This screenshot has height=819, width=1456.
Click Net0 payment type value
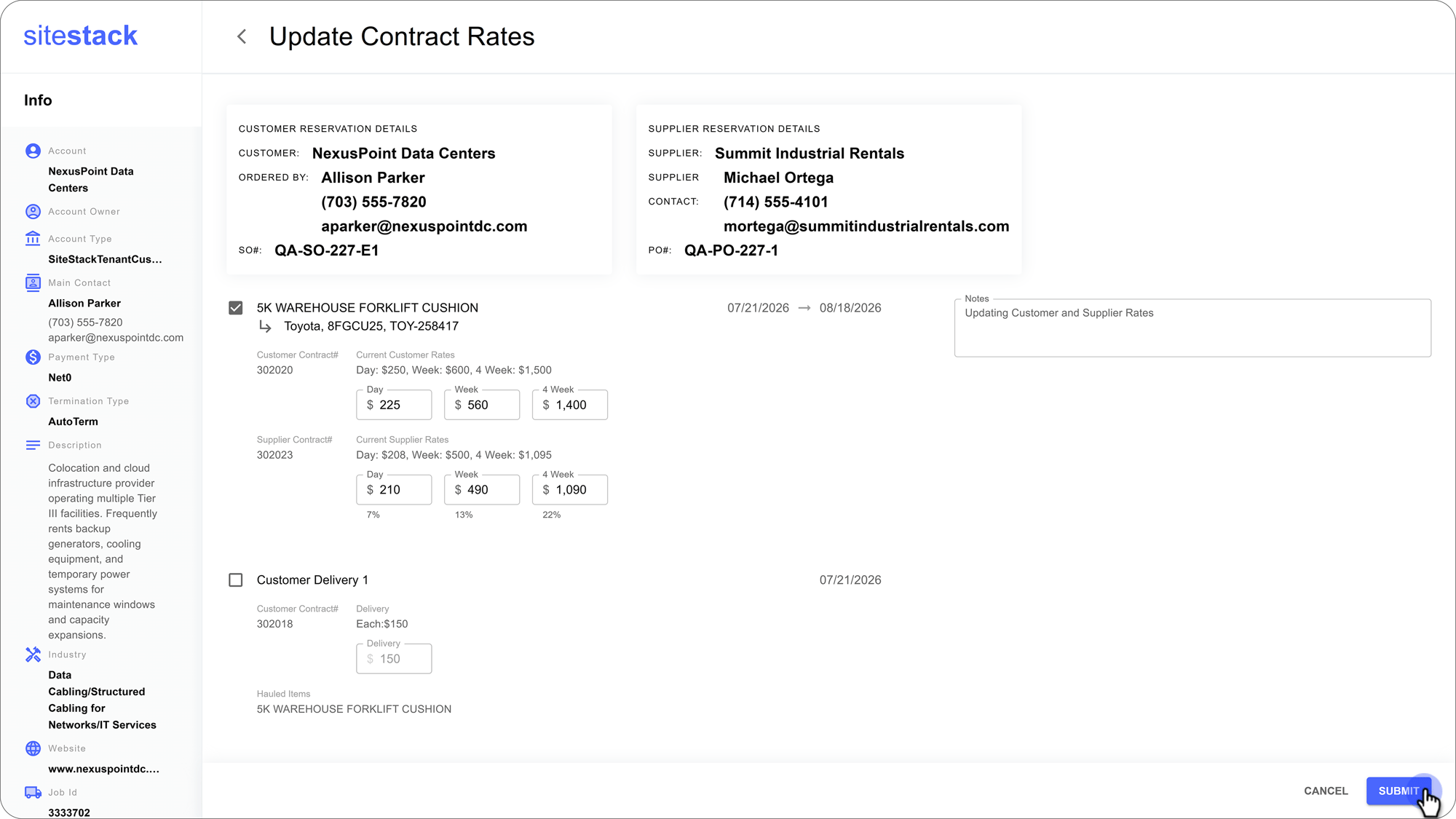[x=60, y=377]
